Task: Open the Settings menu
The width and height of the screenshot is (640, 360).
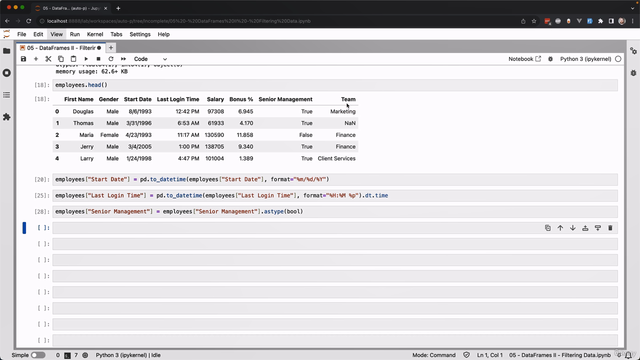Action: (x=140, y=34)
